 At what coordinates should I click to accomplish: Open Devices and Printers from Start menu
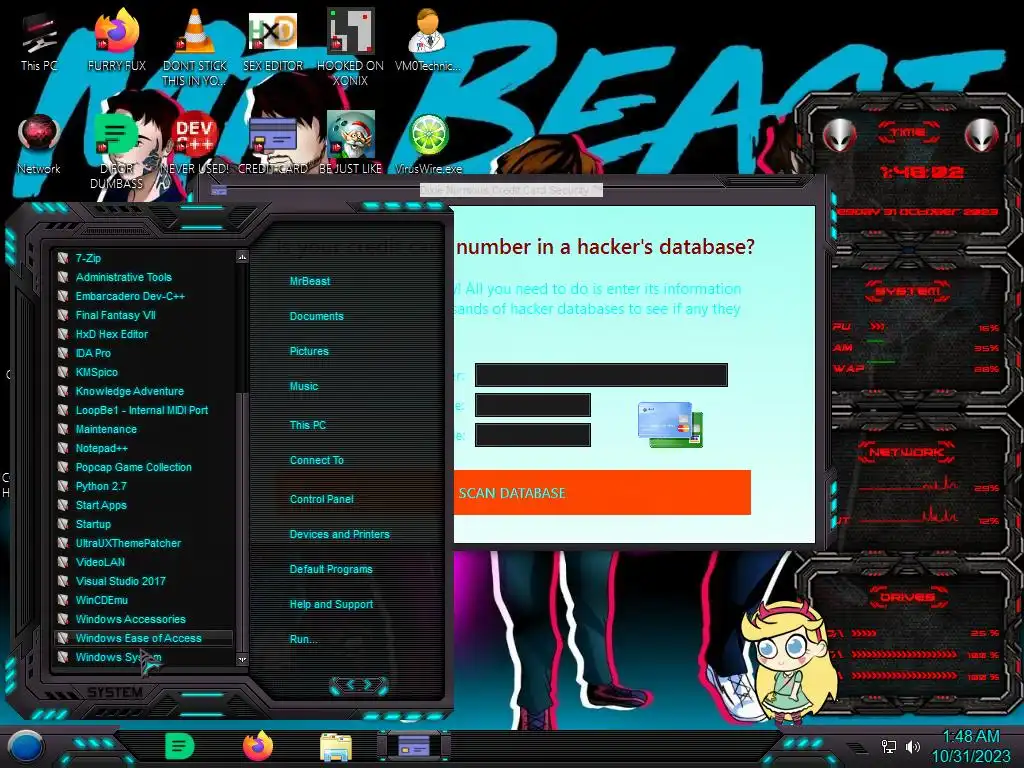point(339,534)
